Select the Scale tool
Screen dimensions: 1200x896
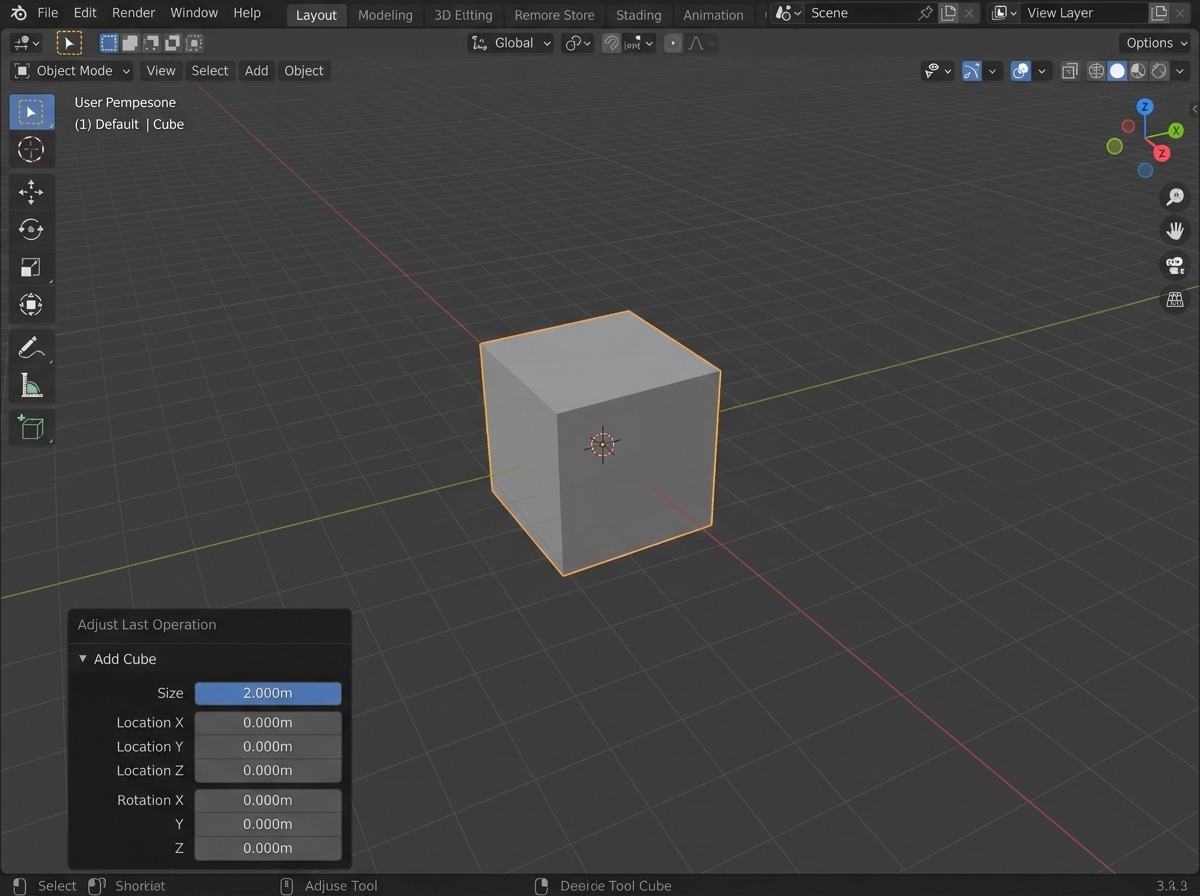[x=32, y=267]
